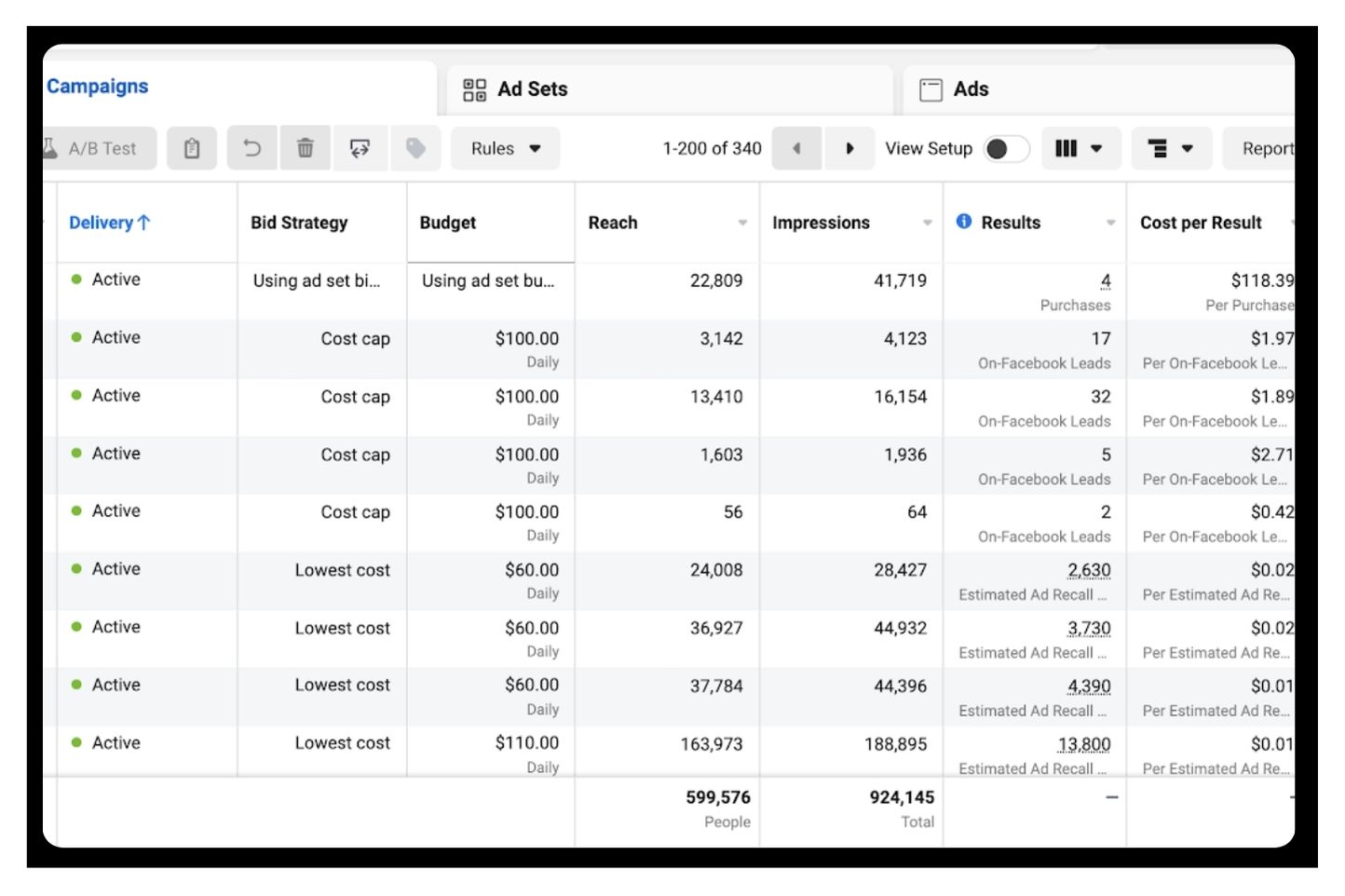Expand the Reach column options arrow
The image size is (1345, 896).
point(742,223)
